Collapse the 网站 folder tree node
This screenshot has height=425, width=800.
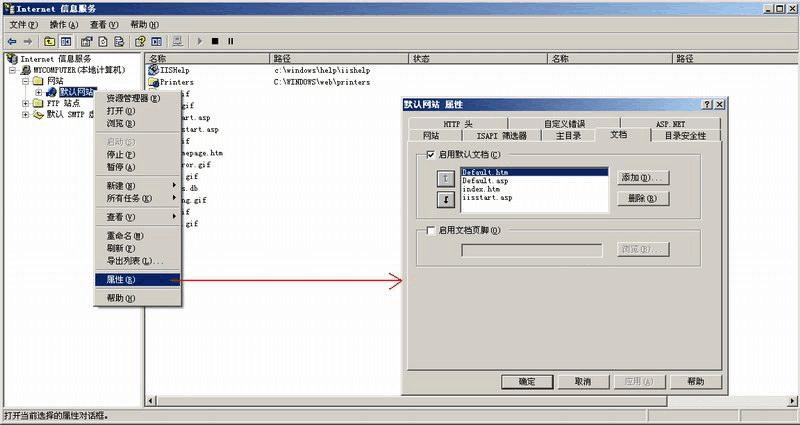[x=26, y=81]
